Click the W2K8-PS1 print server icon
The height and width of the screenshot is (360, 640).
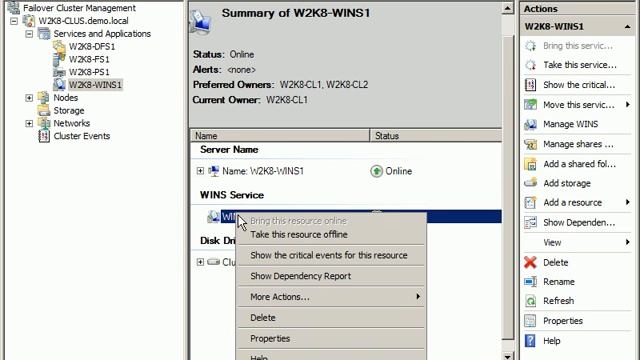click(59, 72)
